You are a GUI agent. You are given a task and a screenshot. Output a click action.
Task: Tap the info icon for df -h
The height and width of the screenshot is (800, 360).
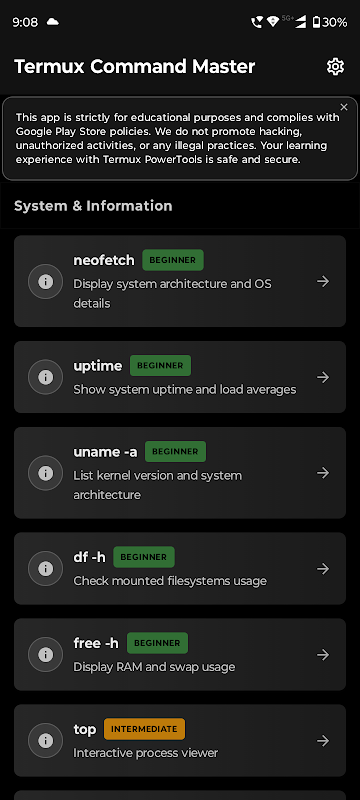pyautogui.click(x=46, y=568)
